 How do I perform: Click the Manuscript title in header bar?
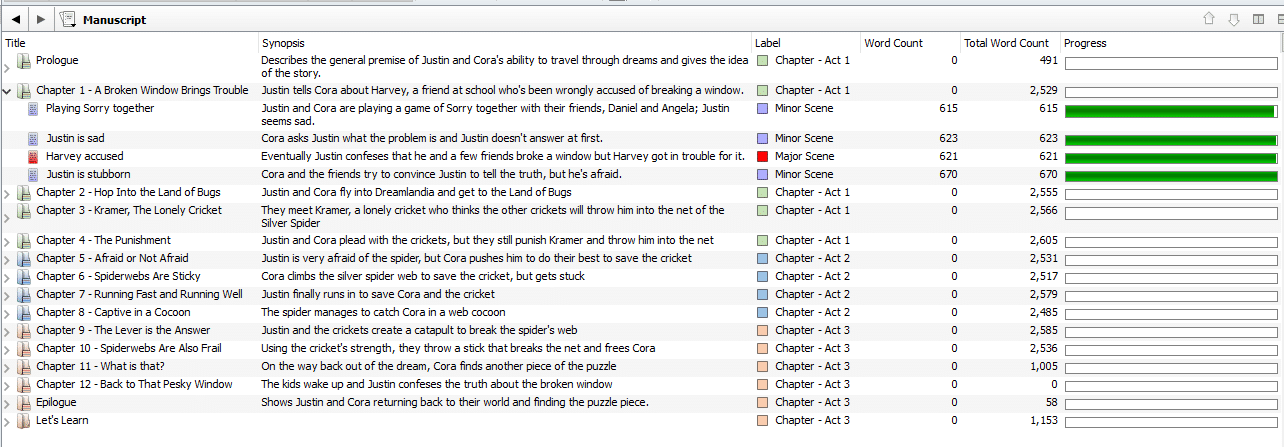(114, 20)
